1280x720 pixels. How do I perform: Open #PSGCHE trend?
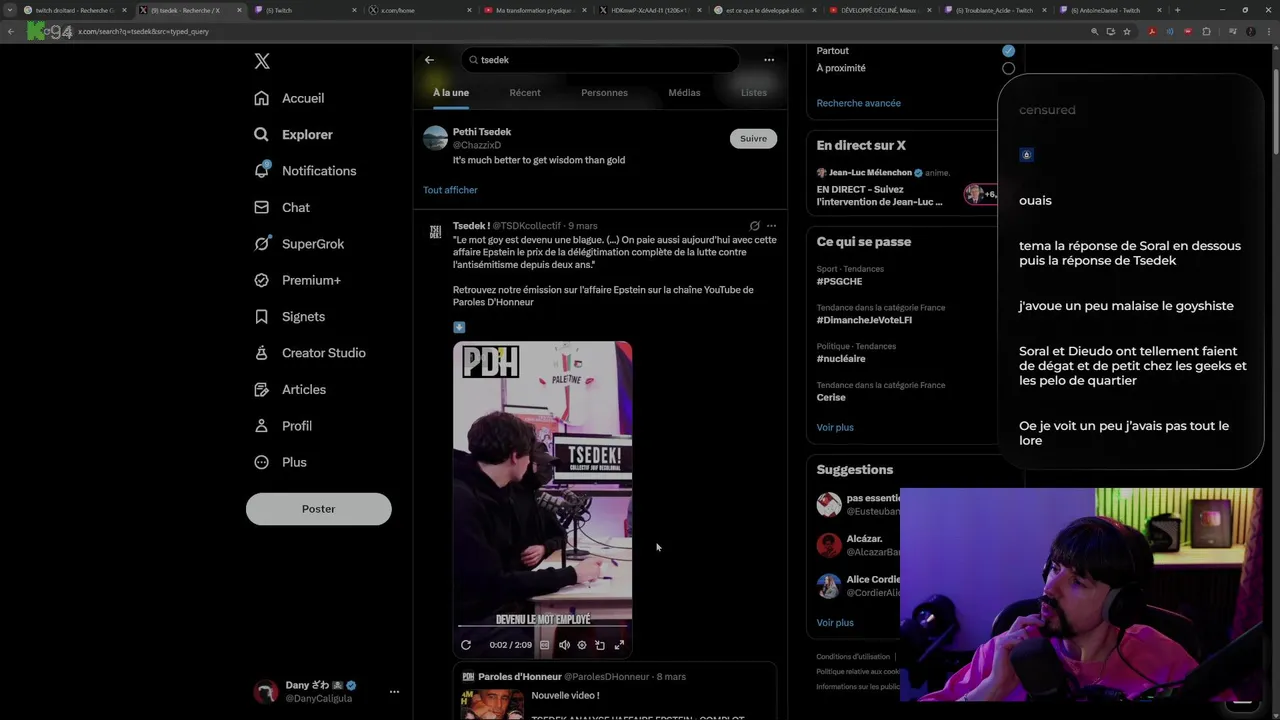pos(839,281)
